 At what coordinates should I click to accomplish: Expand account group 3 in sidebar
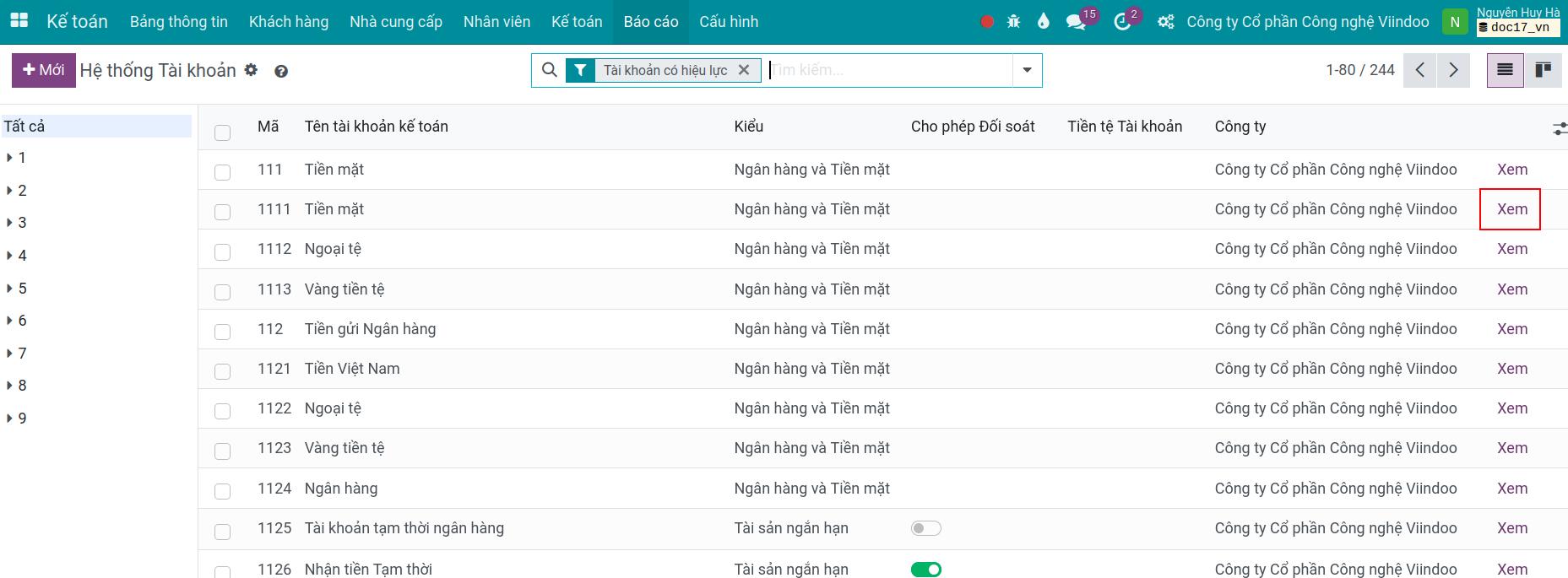9,223
